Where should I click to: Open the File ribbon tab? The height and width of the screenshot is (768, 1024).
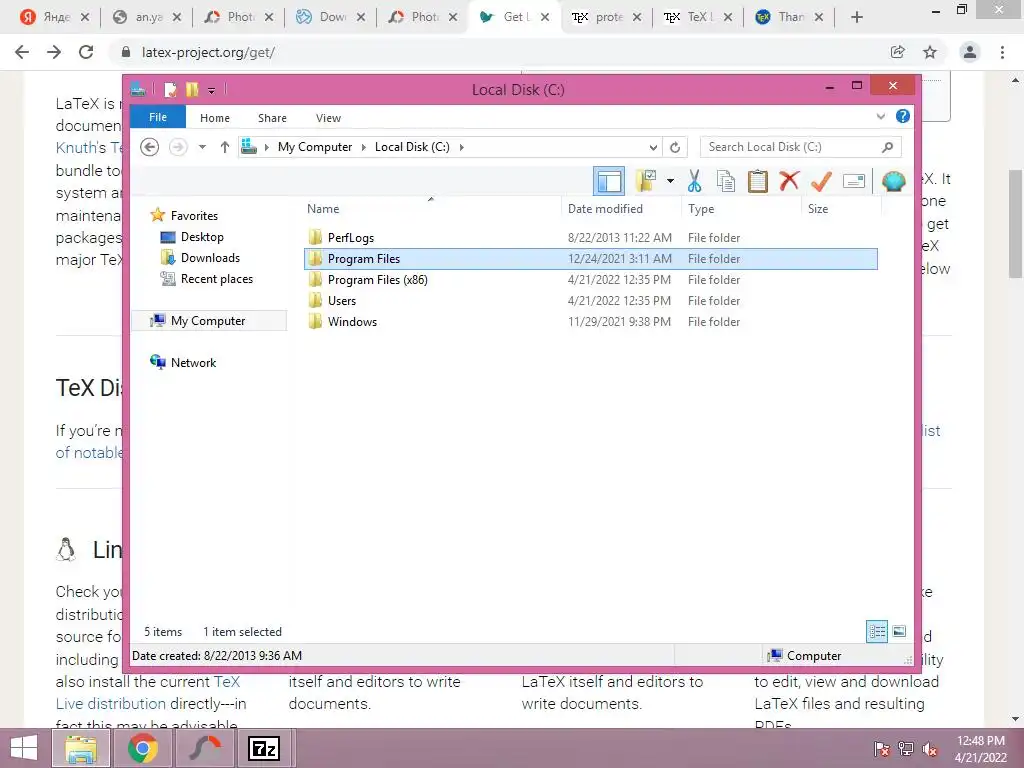pos(158,117)
